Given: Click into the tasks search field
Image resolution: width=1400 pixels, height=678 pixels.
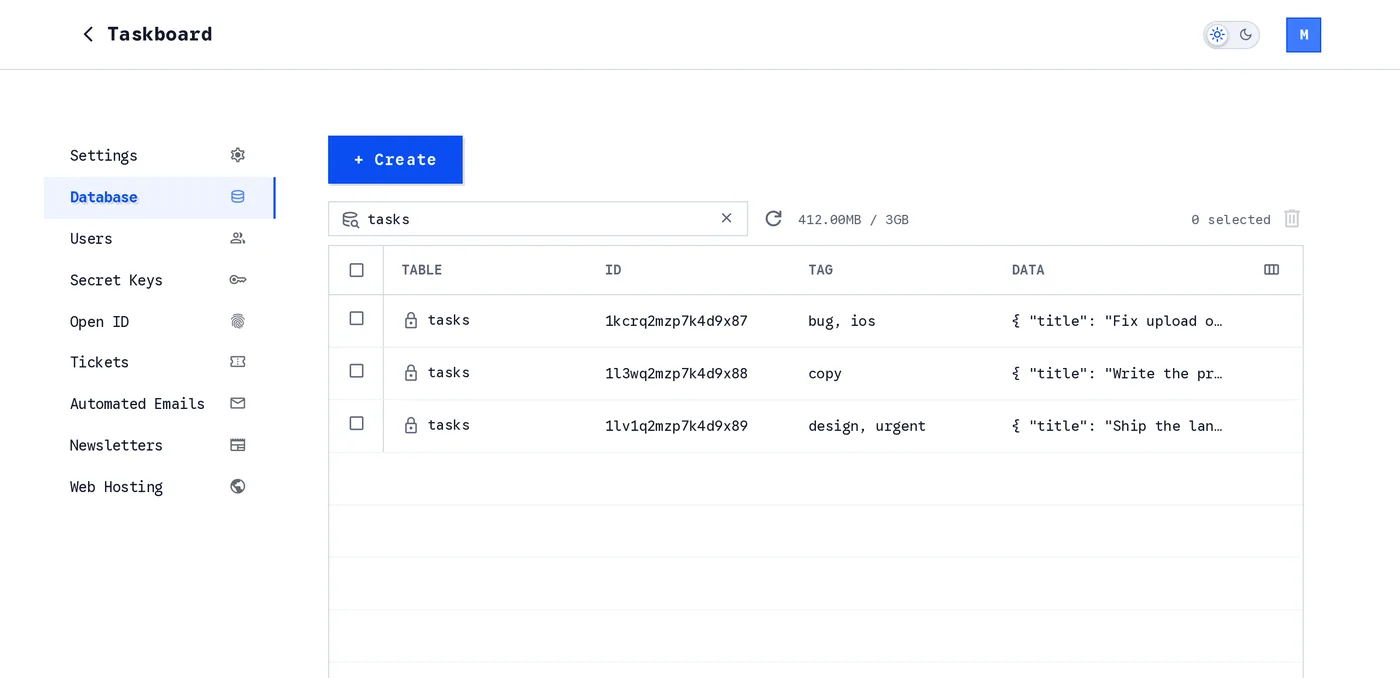Looking at the screenshot, I should coord(538,219).
